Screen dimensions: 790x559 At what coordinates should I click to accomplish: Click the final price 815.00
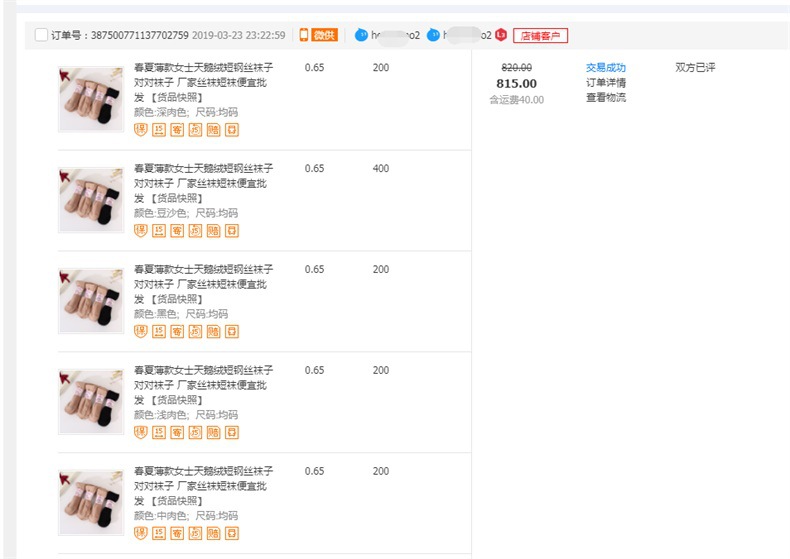point(516,84)
